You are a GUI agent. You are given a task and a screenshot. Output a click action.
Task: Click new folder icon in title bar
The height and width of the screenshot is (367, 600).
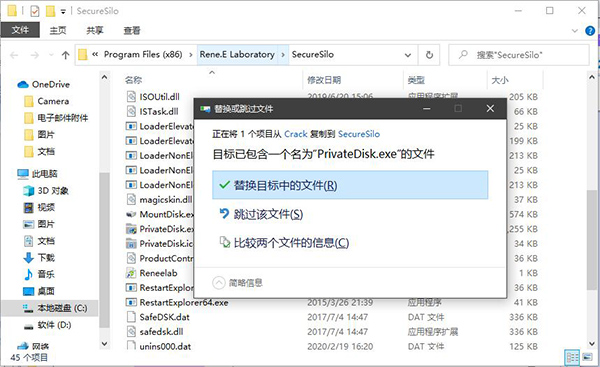pos(51,11)
